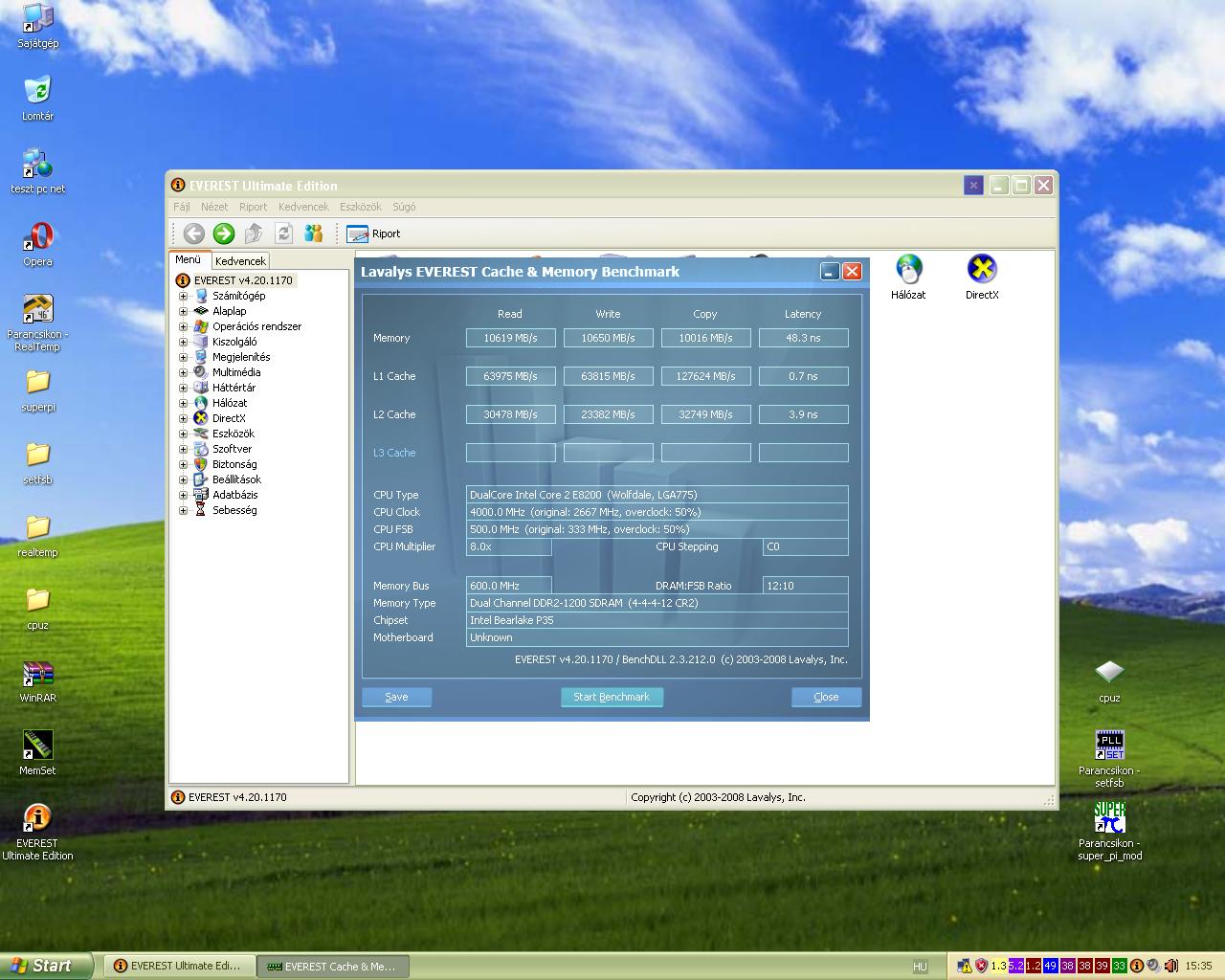Select the MemSet desktop icon
The height and width of the screenshot is (980, 1225).
click(x=37, y=753)
